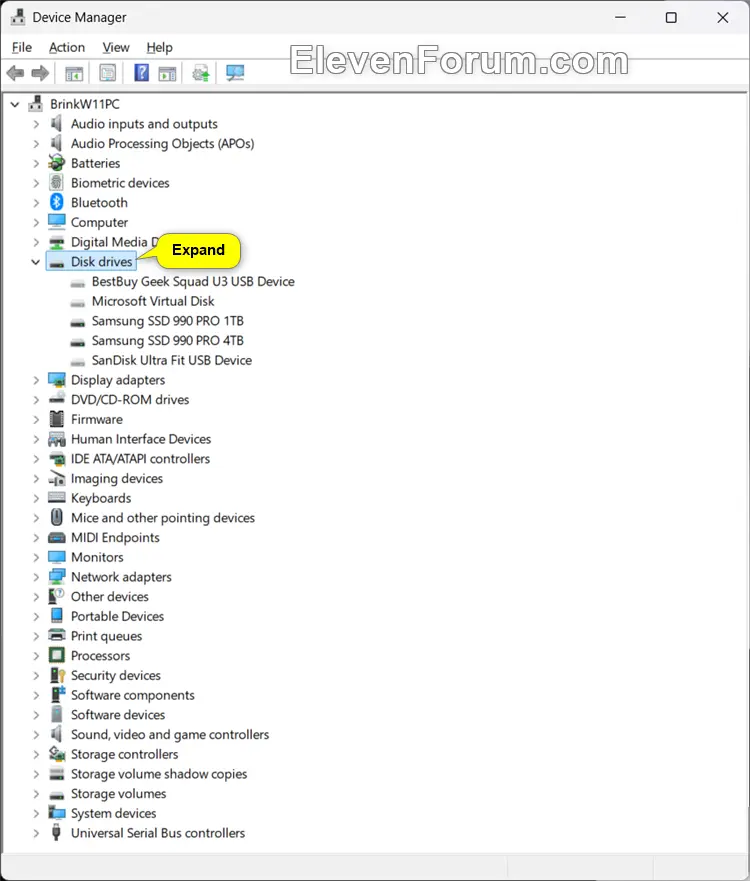The width and height of the screenshot is (750, 881).
Task: Select SanDisk Ultra Fit USB Device
Action: [x=172, y=360]
